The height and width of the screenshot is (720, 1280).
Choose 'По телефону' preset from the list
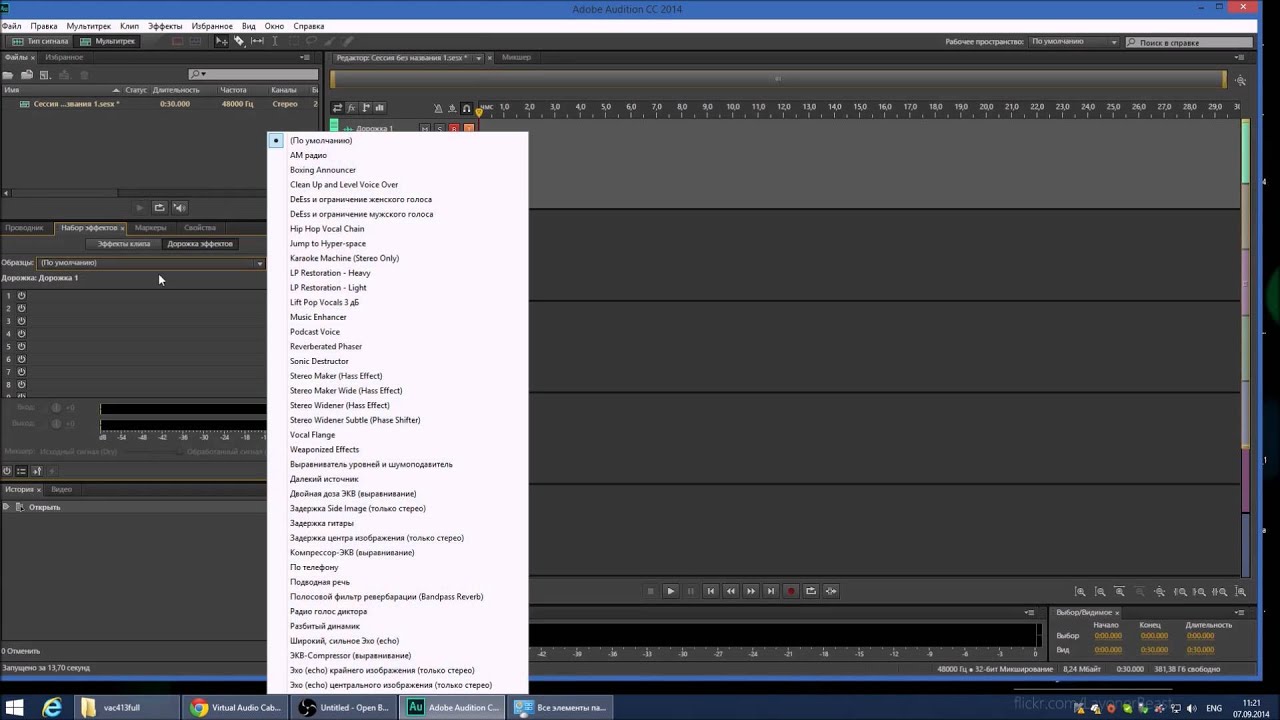point(314,567)
